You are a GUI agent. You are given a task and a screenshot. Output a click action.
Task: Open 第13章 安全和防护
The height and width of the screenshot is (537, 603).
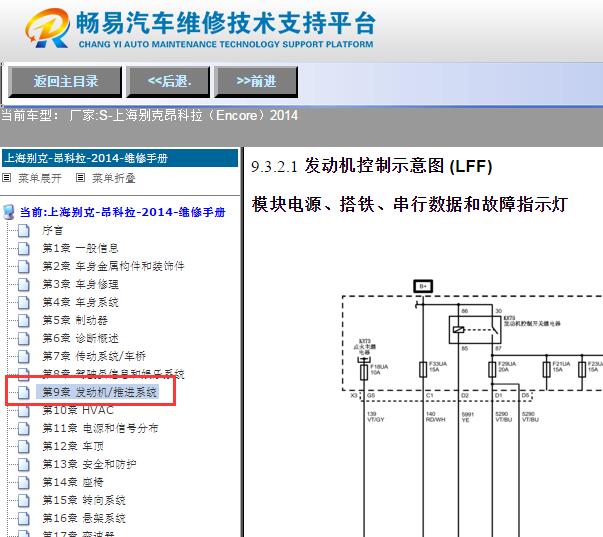(x=89, y=464)
